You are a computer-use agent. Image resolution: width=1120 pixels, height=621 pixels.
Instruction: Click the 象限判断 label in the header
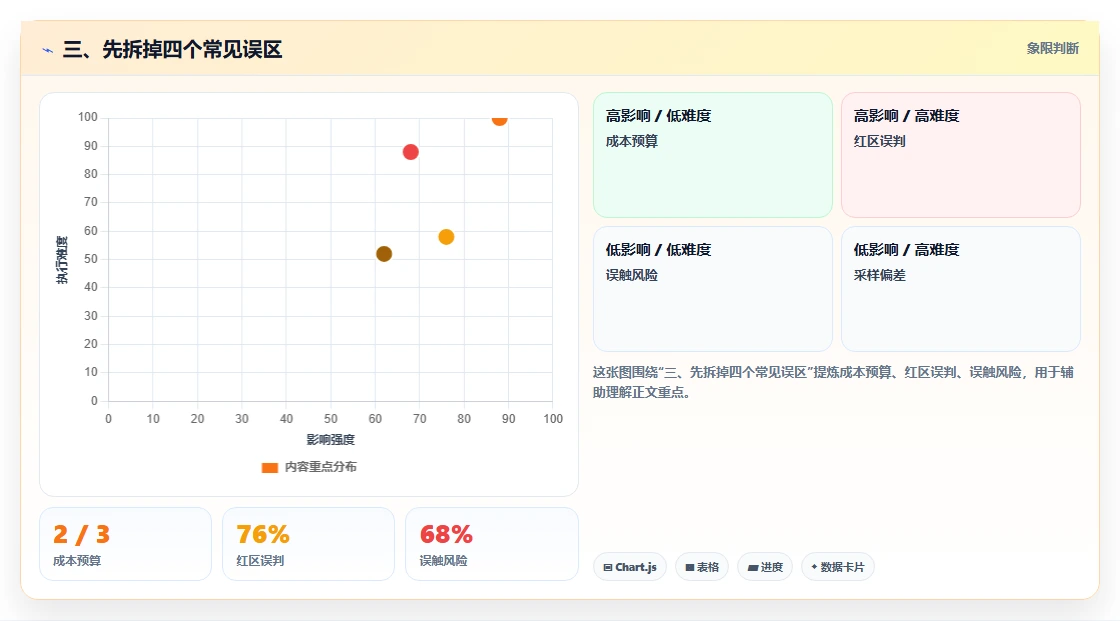tap(1052, 49)
